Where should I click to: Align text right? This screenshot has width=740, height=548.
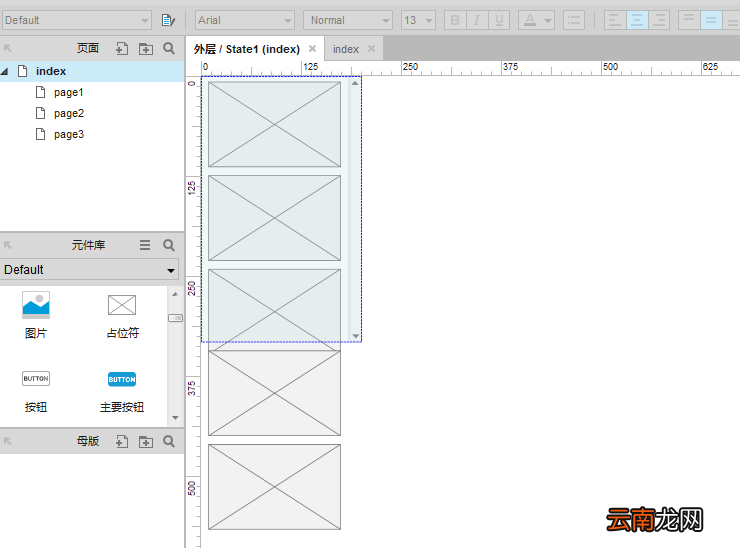(659, 20)
